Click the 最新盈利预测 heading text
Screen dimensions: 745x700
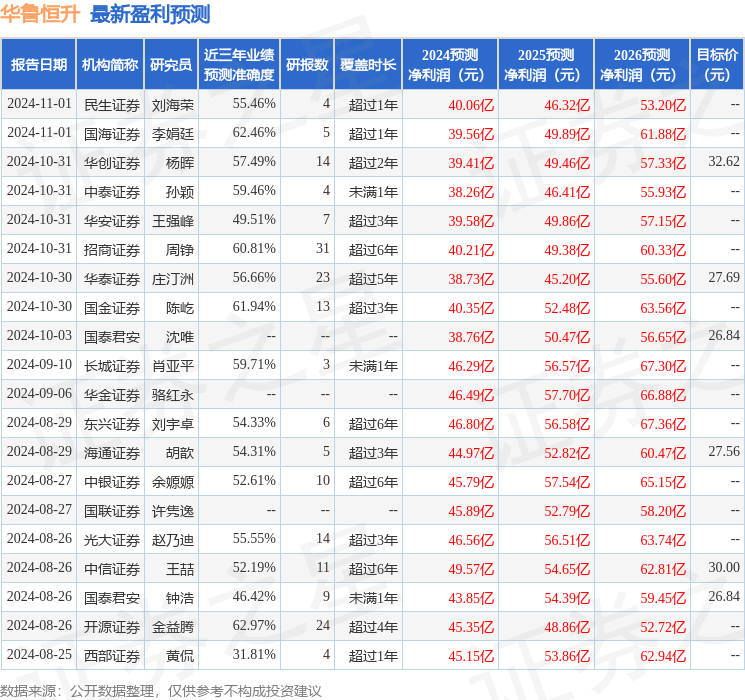coord(150,14)
